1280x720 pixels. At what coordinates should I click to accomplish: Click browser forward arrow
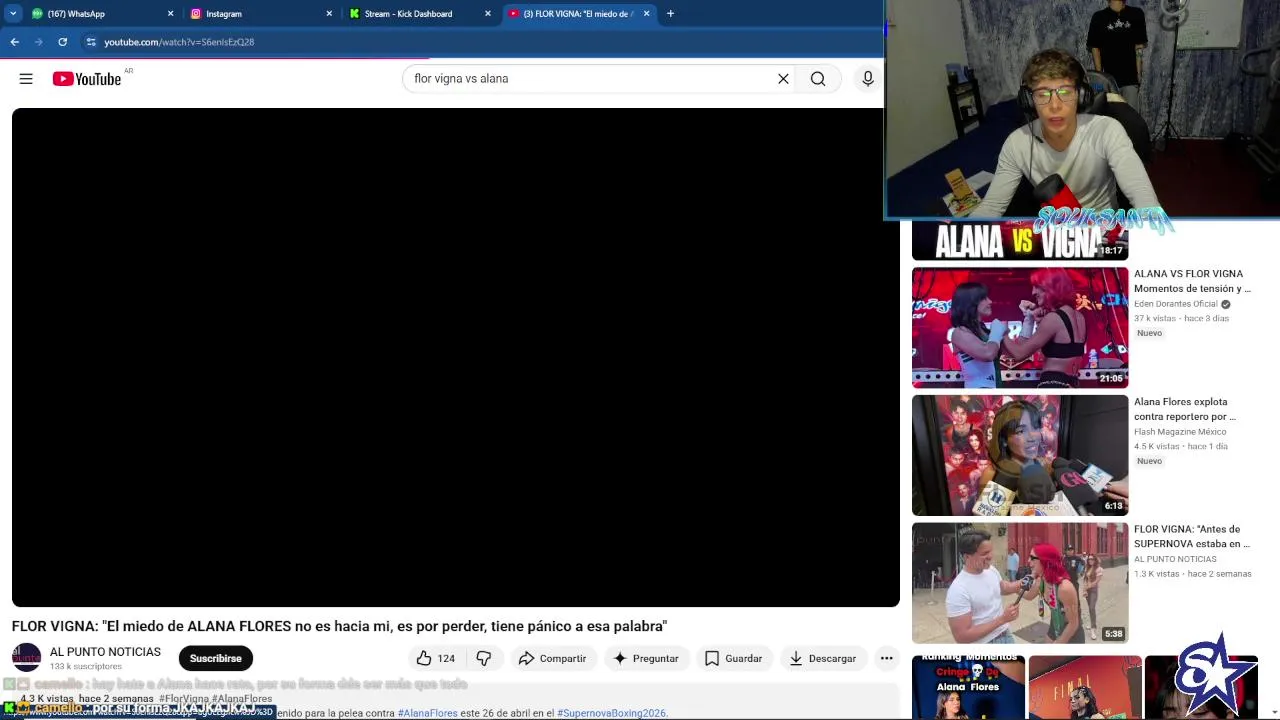pos(38,42)
